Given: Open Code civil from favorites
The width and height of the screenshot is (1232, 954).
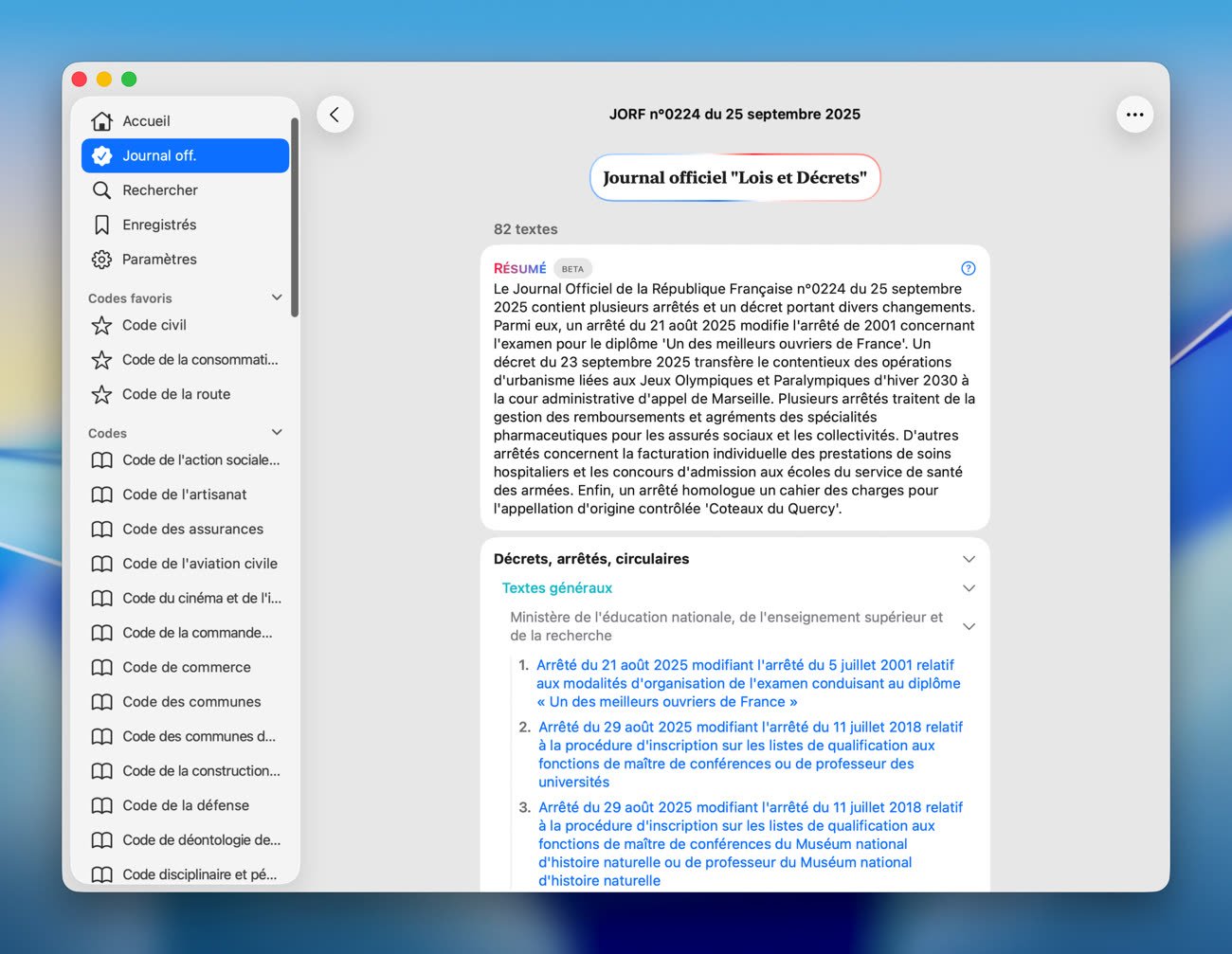Looking at the screenshot, I should click(185, 326).
